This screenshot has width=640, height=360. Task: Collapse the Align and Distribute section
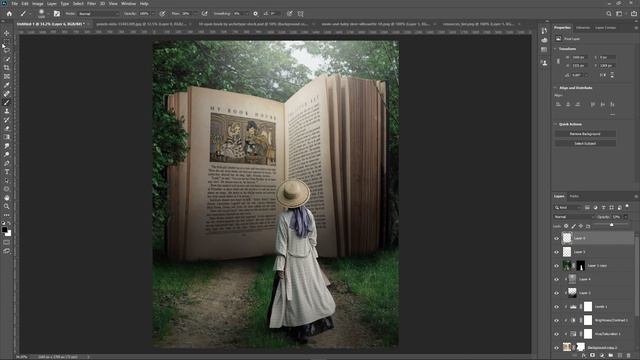(555, 88)
